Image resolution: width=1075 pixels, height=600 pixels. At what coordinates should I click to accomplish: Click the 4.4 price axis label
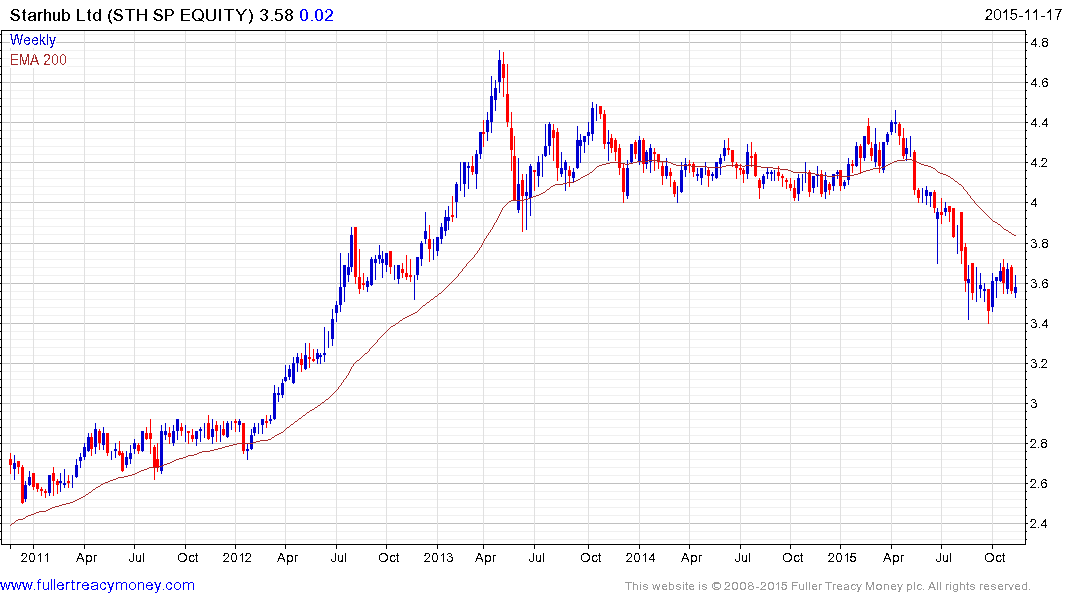pos(1039,123)
